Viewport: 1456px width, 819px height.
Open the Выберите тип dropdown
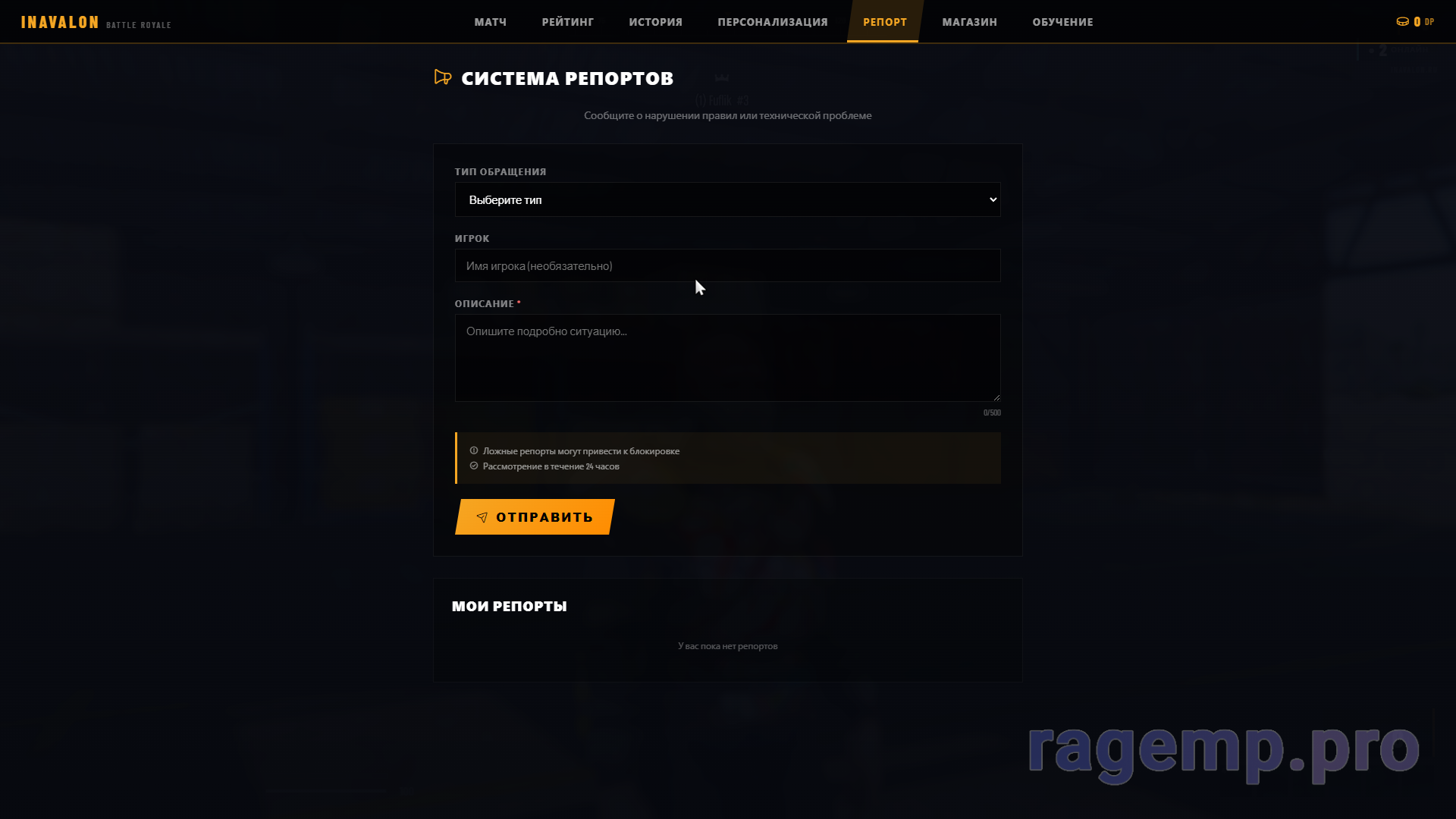(x=727, y=199)
